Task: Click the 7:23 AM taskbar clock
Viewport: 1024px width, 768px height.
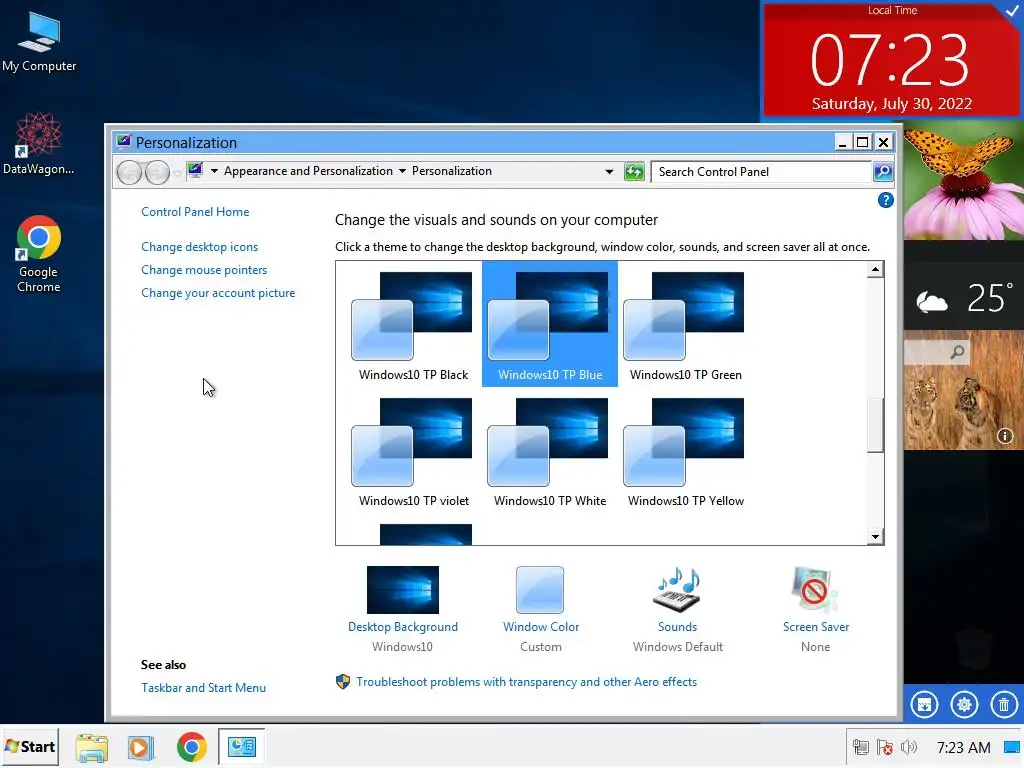Action: (x=963, y=747)
